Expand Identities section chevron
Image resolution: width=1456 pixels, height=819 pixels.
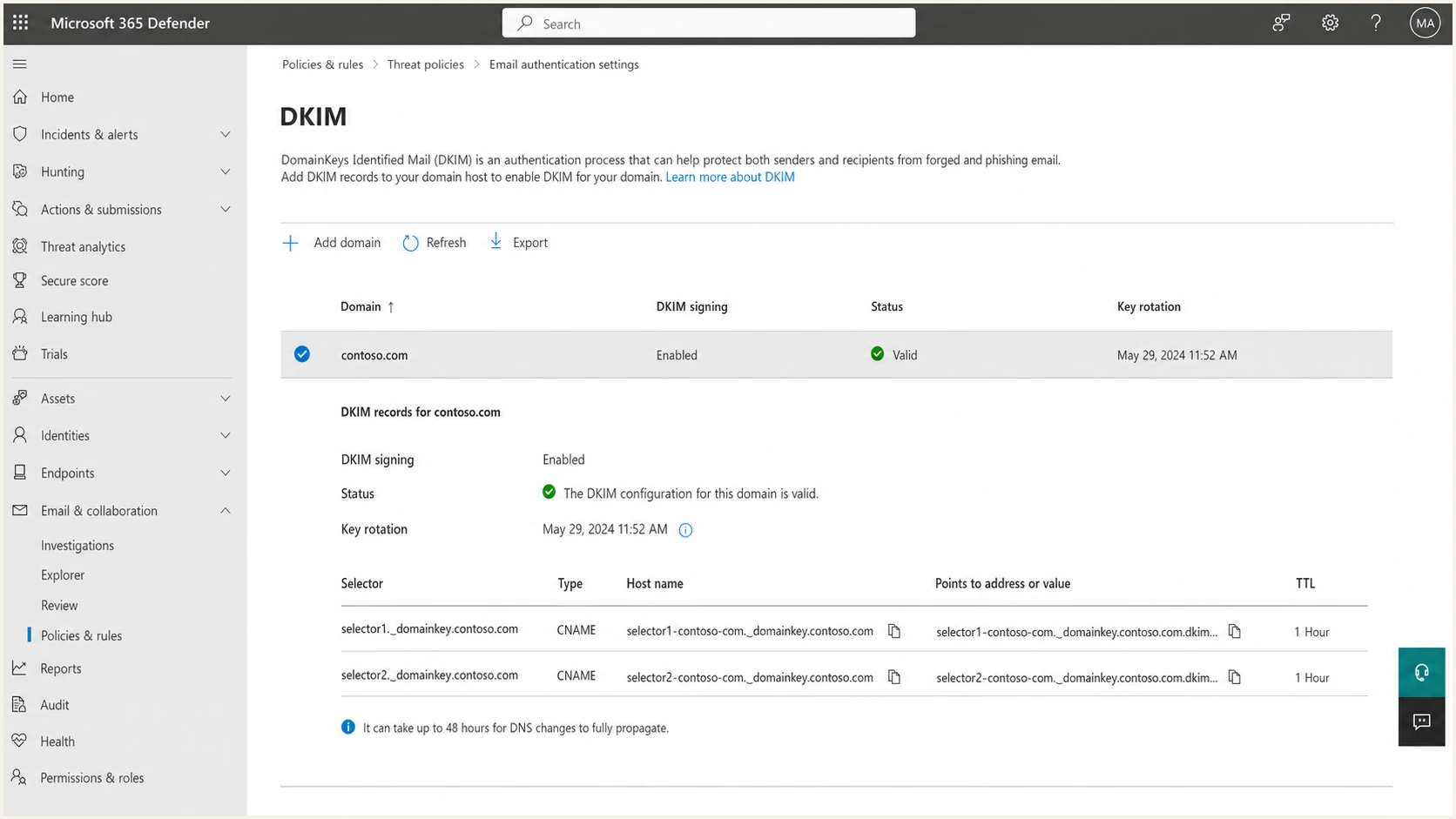[226, 435]
